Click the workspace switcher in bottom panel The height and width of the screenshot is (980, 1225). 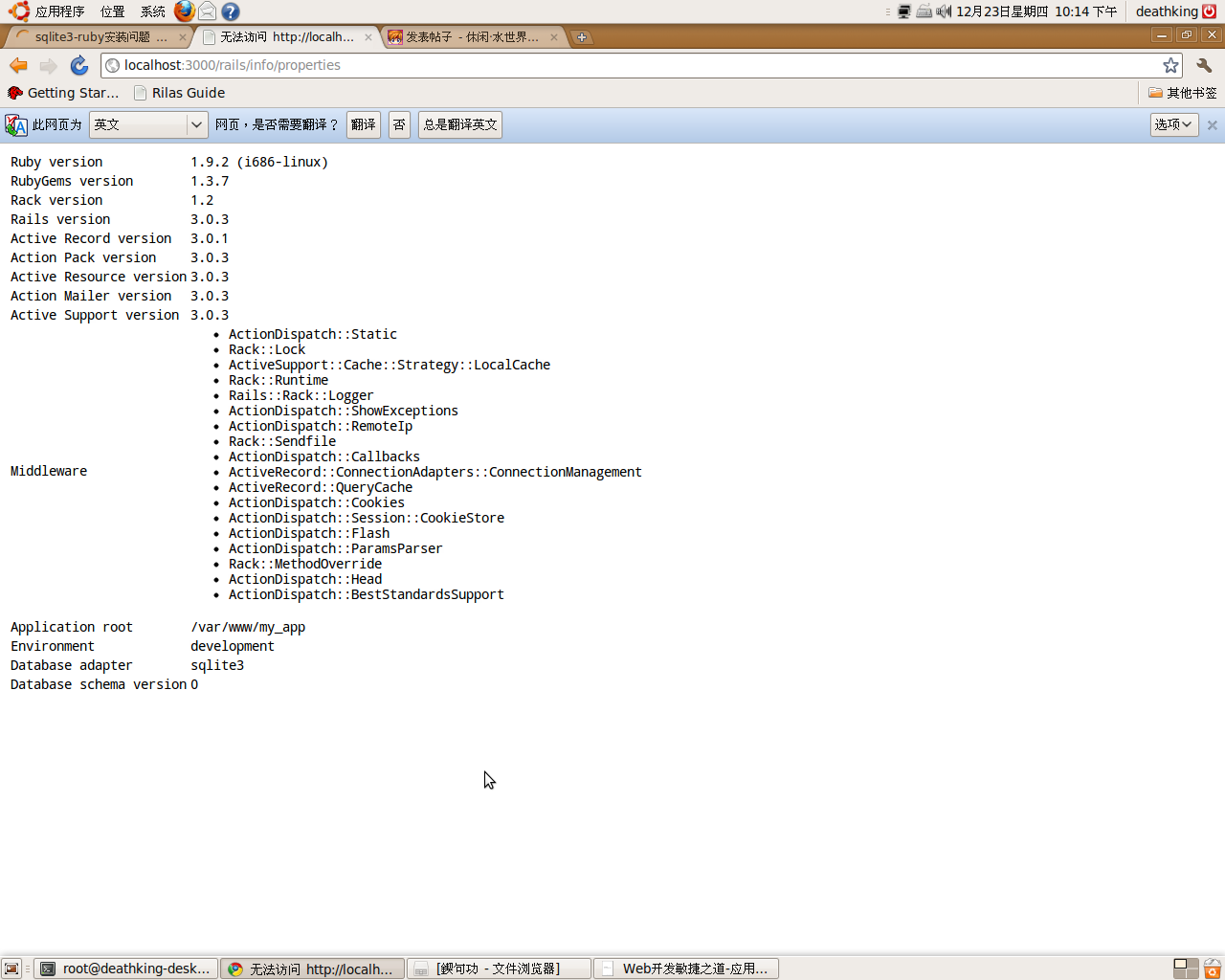point(1186,969)
